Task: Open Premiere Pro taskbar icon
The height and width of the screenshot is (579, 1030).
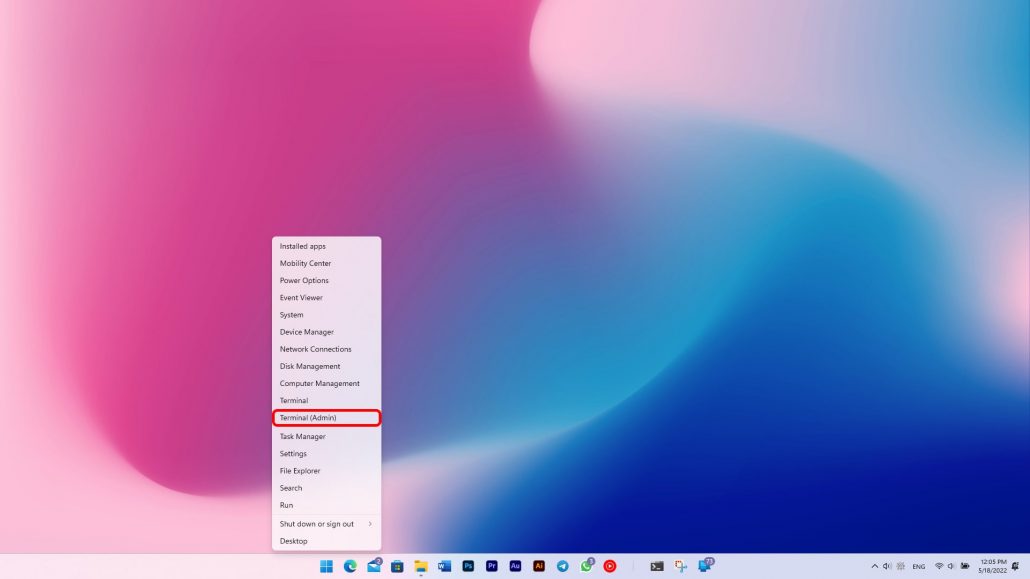Action: click(x=492, y=566)
